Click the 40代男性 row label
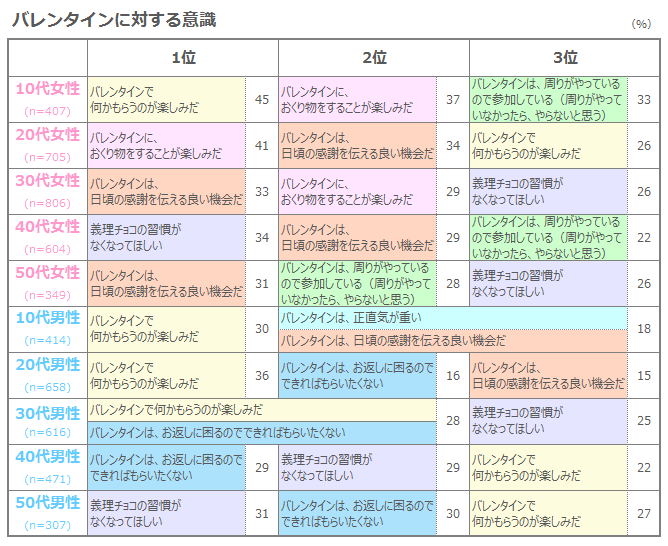Viewport: 668px width, 546px height. [x=48, y=457]
